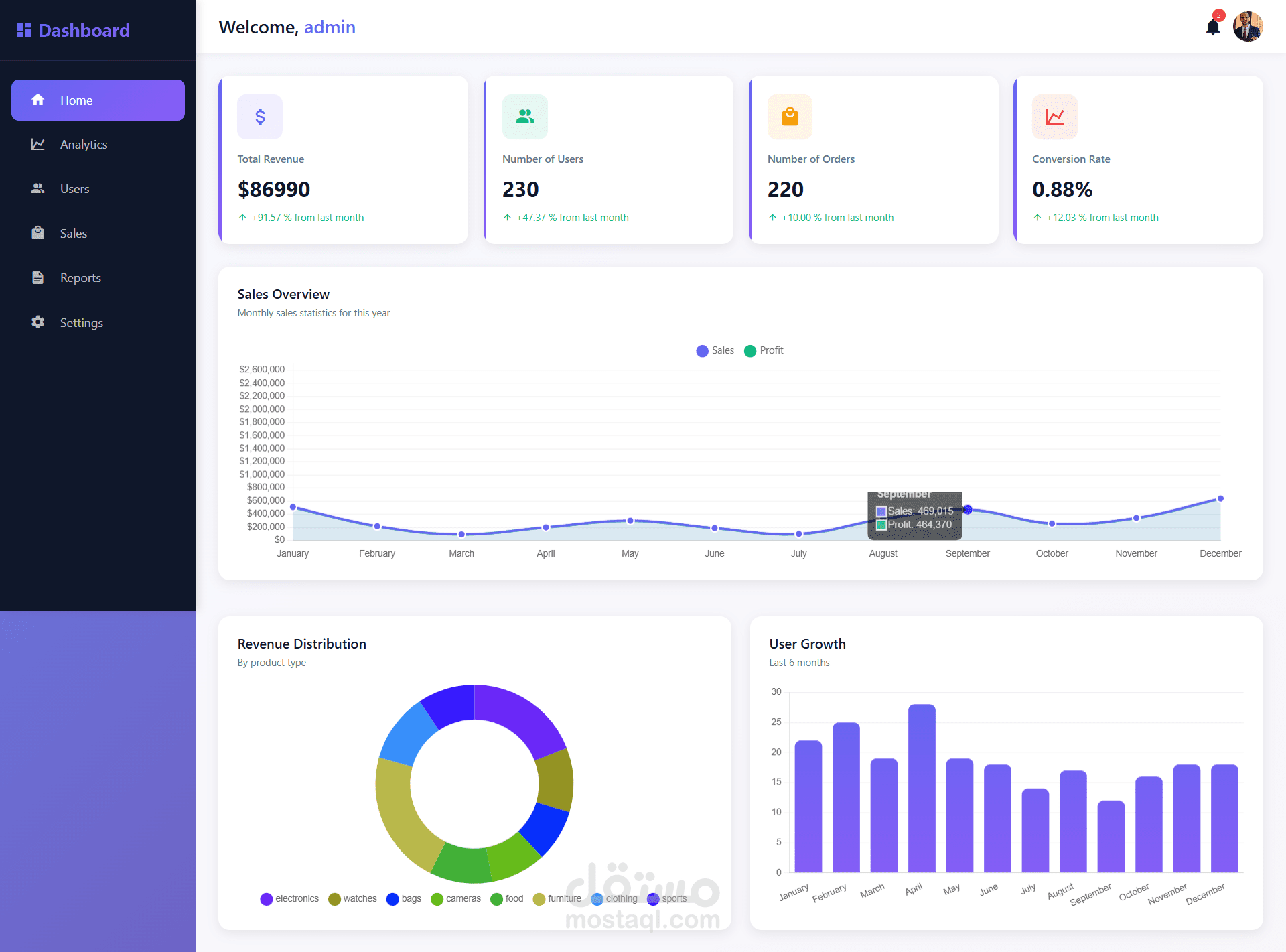Click the July bar in User Growth chart
This screenshot has width=1286, height=952.
point(1035,830)
